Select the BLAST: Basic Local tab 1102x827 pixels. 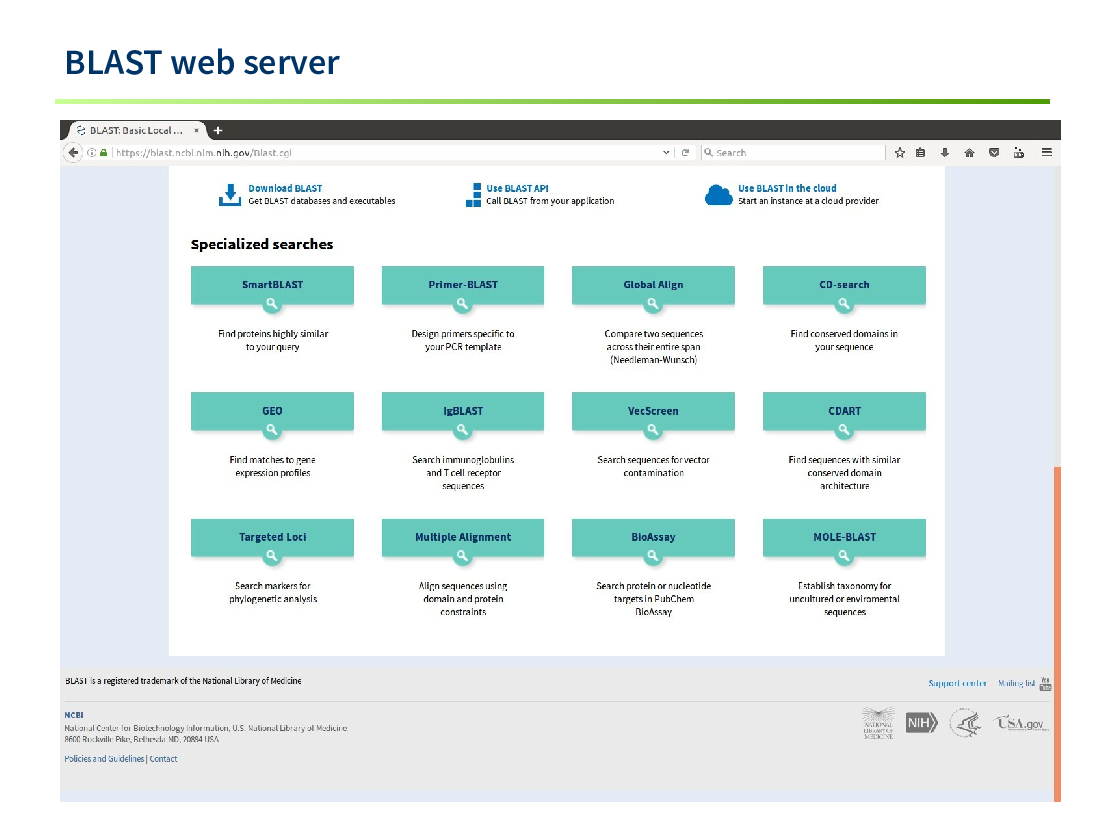pos(137,131)
